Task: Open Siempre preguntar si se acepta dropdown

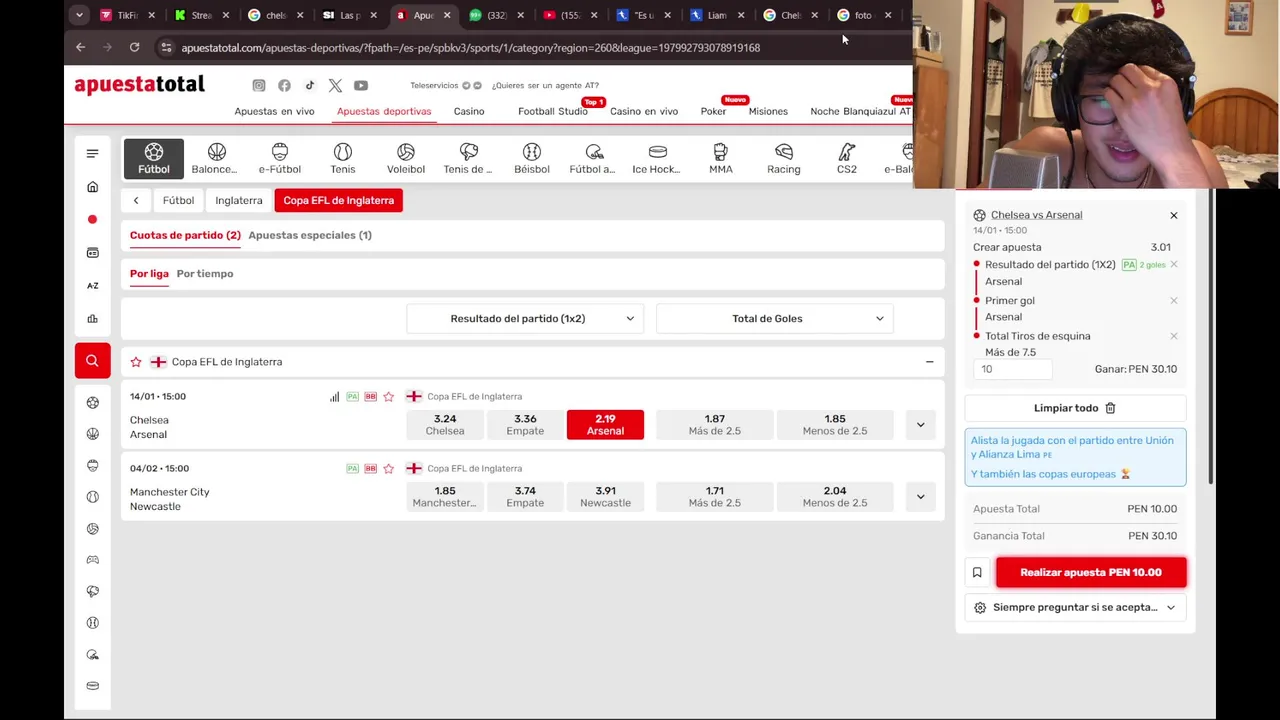Action: click(x=1075, y=608)
